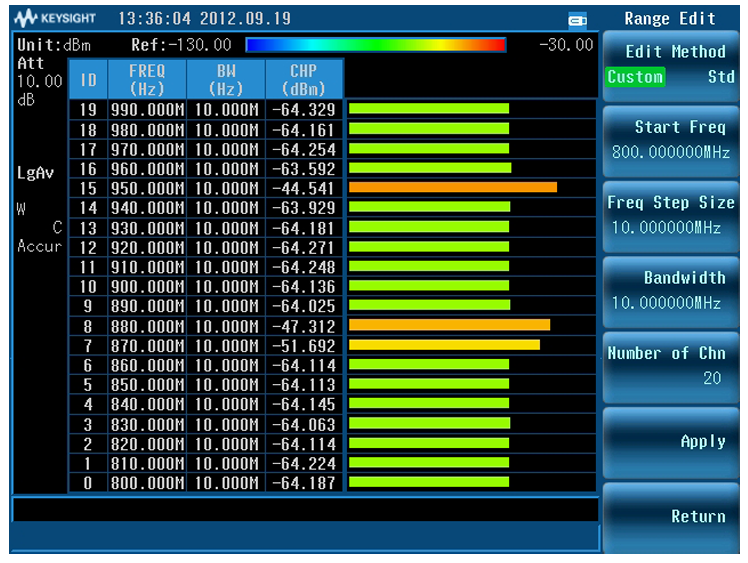Click ID cell 5

click(x=88, y=385)
